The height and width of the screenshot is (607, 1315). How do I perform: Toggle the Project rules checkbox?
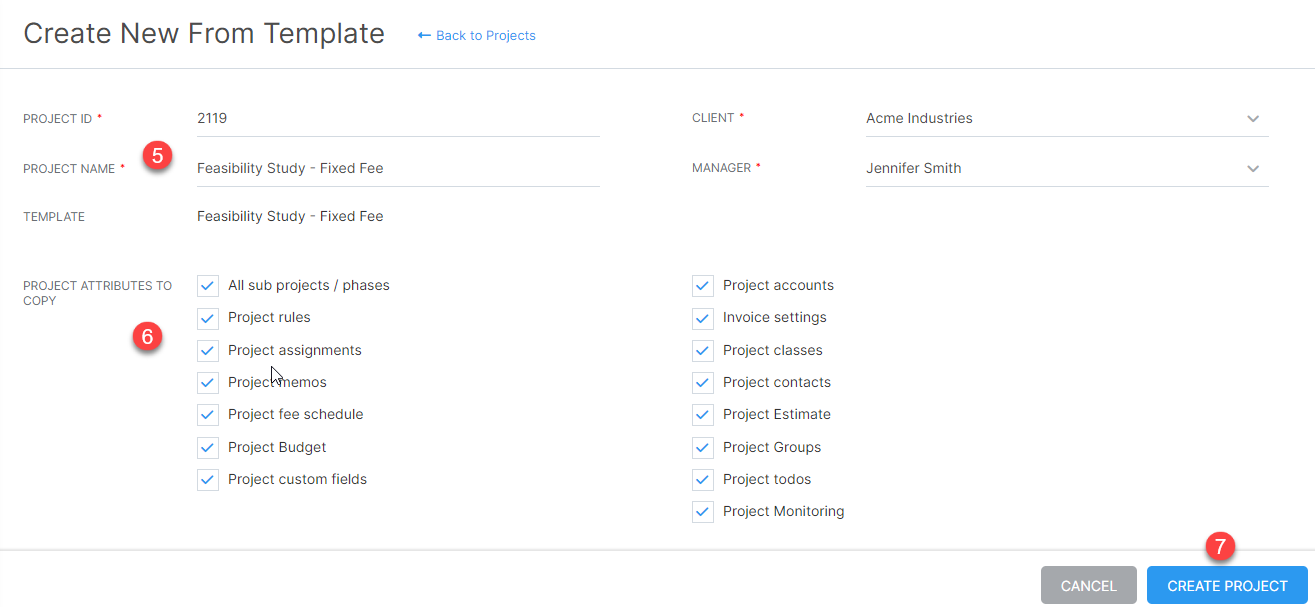(207, 318)
